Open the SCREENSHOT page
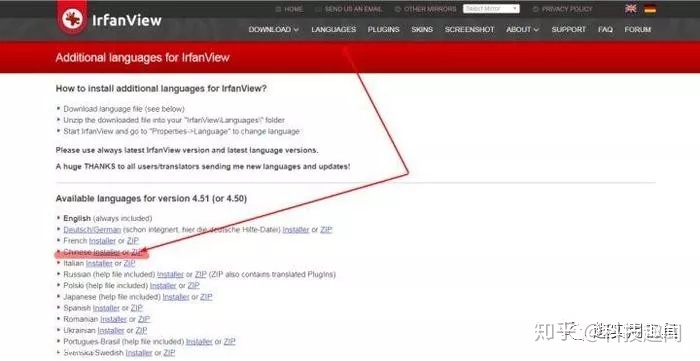 pos(470,29)
